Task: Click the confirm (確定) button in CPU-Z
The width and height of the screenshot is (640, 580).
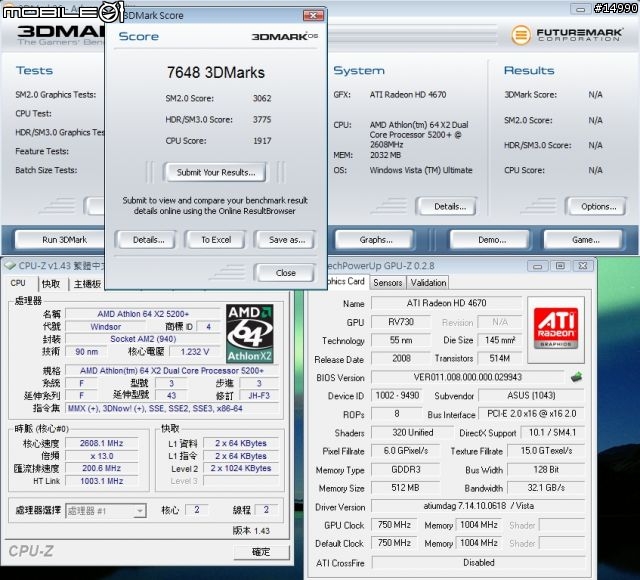Action: [261, 552]
